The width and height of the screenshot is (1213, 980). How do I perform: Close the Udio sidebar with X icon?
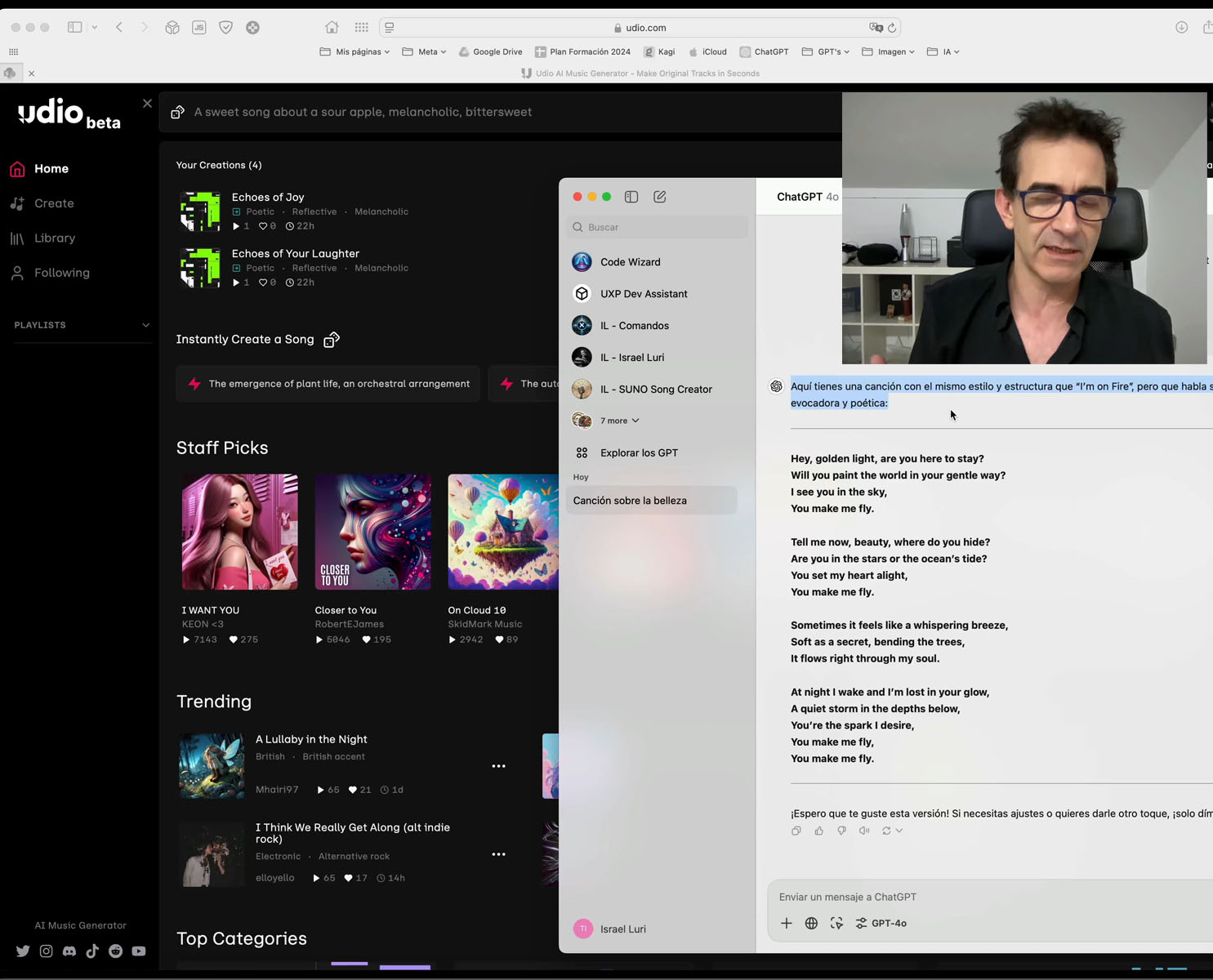point(147,104)
